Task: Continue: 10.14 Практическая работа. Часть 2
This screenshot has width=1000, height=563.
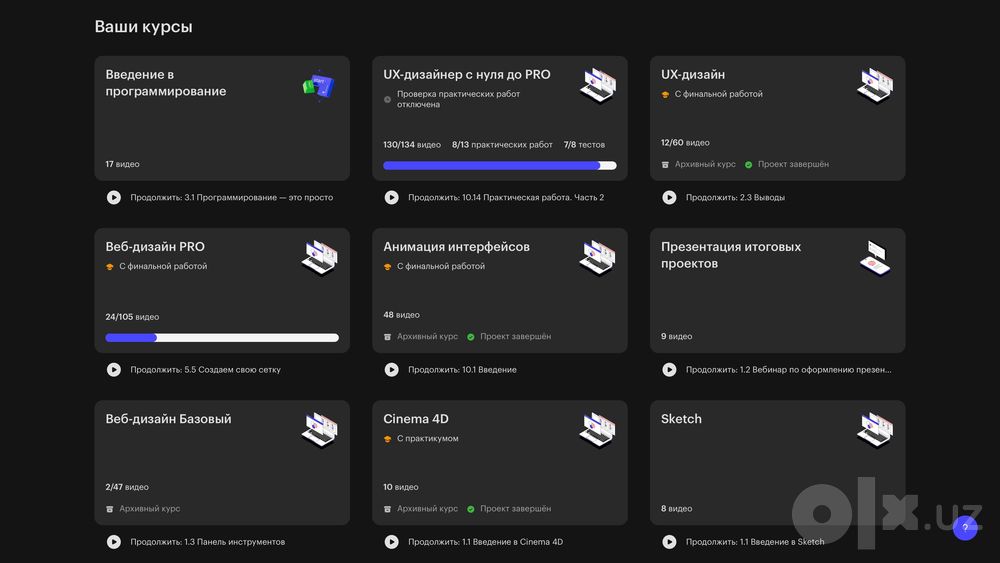Action: (506, 198)
